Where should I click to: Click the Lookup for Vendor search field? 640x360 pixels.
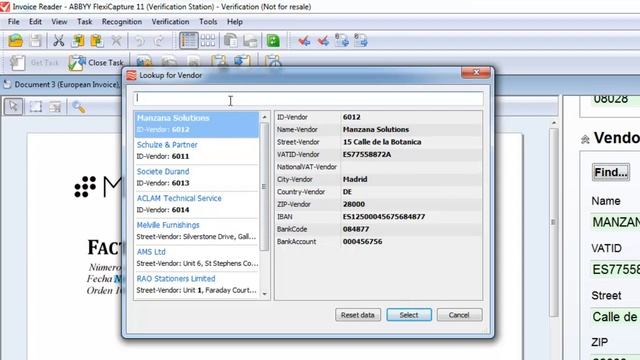(308, 98)
